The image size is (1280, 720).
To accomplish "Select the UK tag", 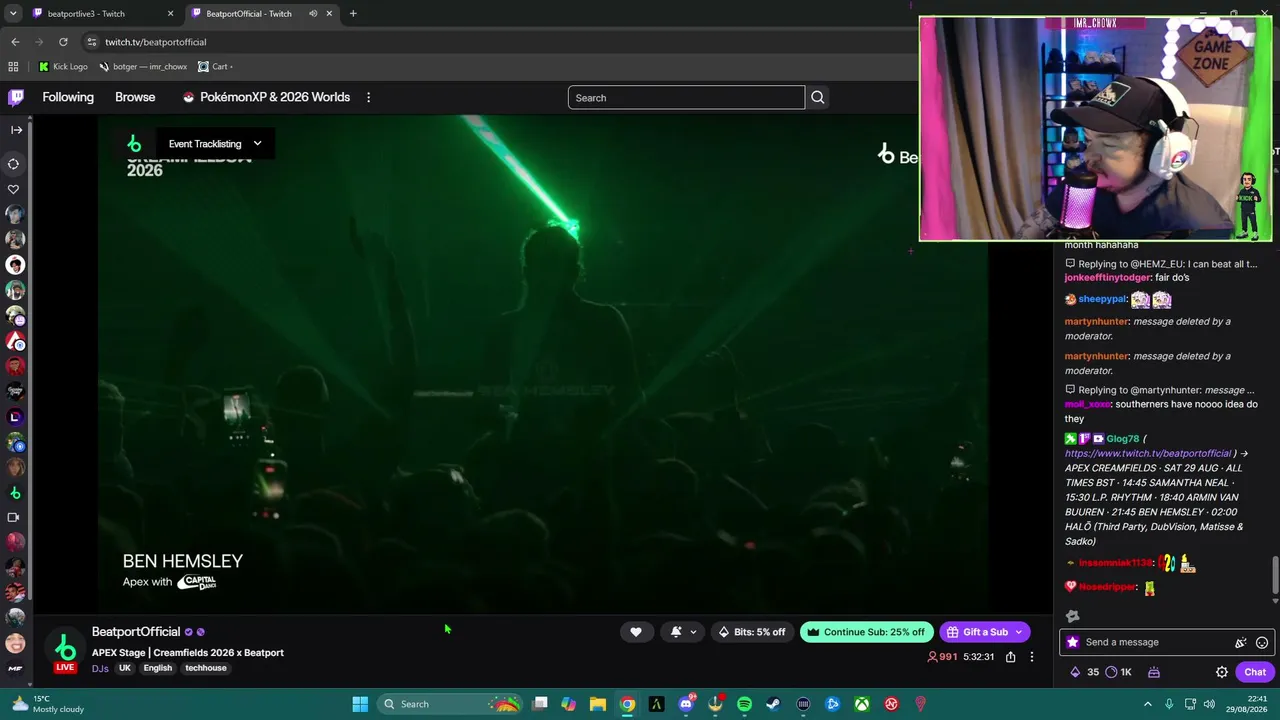I will (125, 668).
